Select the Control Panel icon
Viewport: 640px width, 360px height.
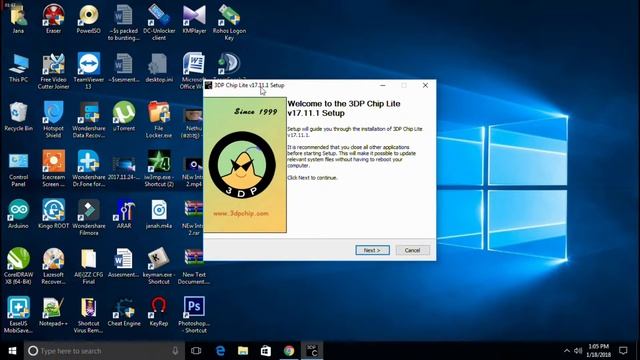point(18,169)
